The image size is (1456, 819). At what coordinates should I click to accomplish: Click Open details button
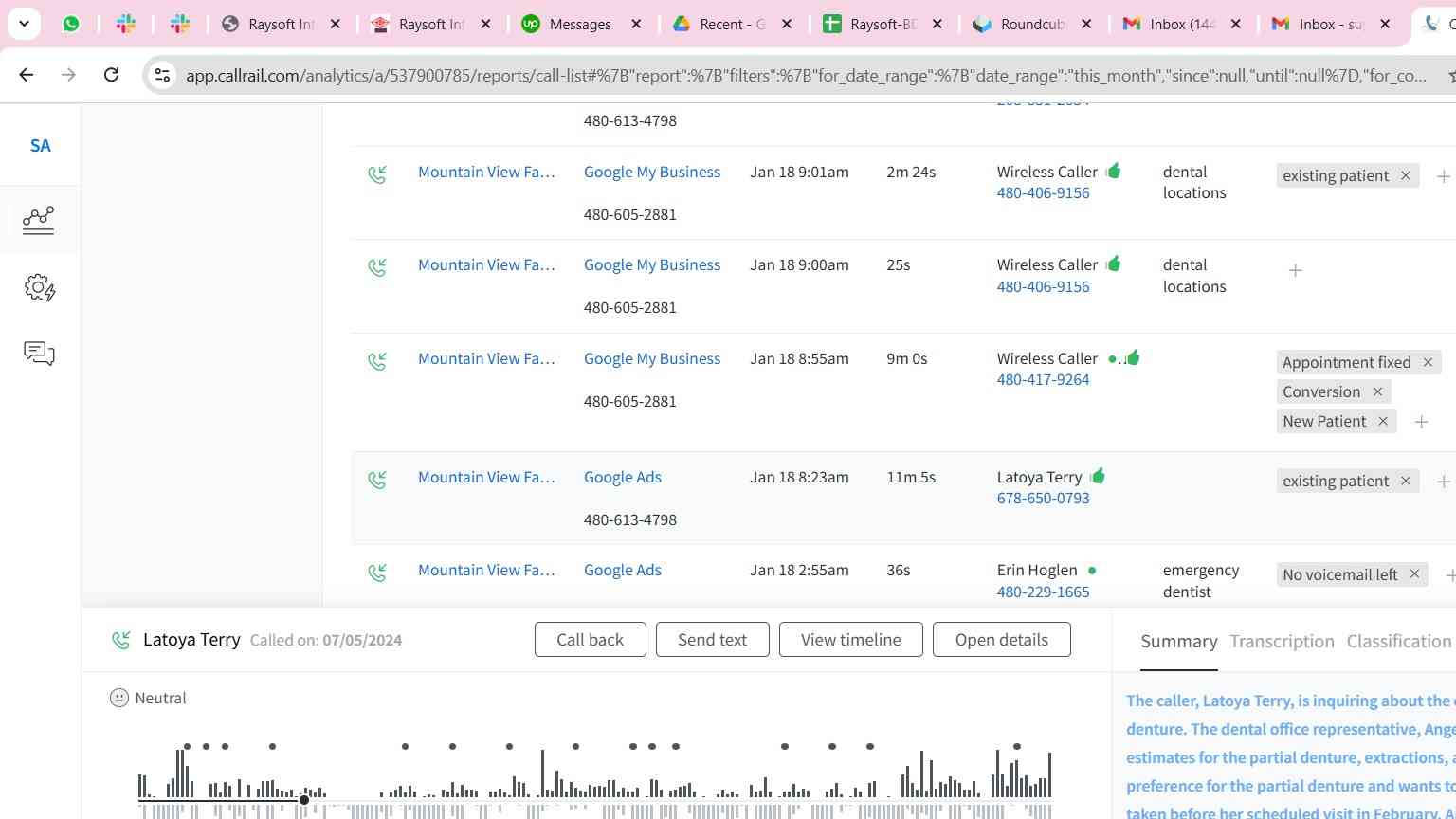(1002, 640)
